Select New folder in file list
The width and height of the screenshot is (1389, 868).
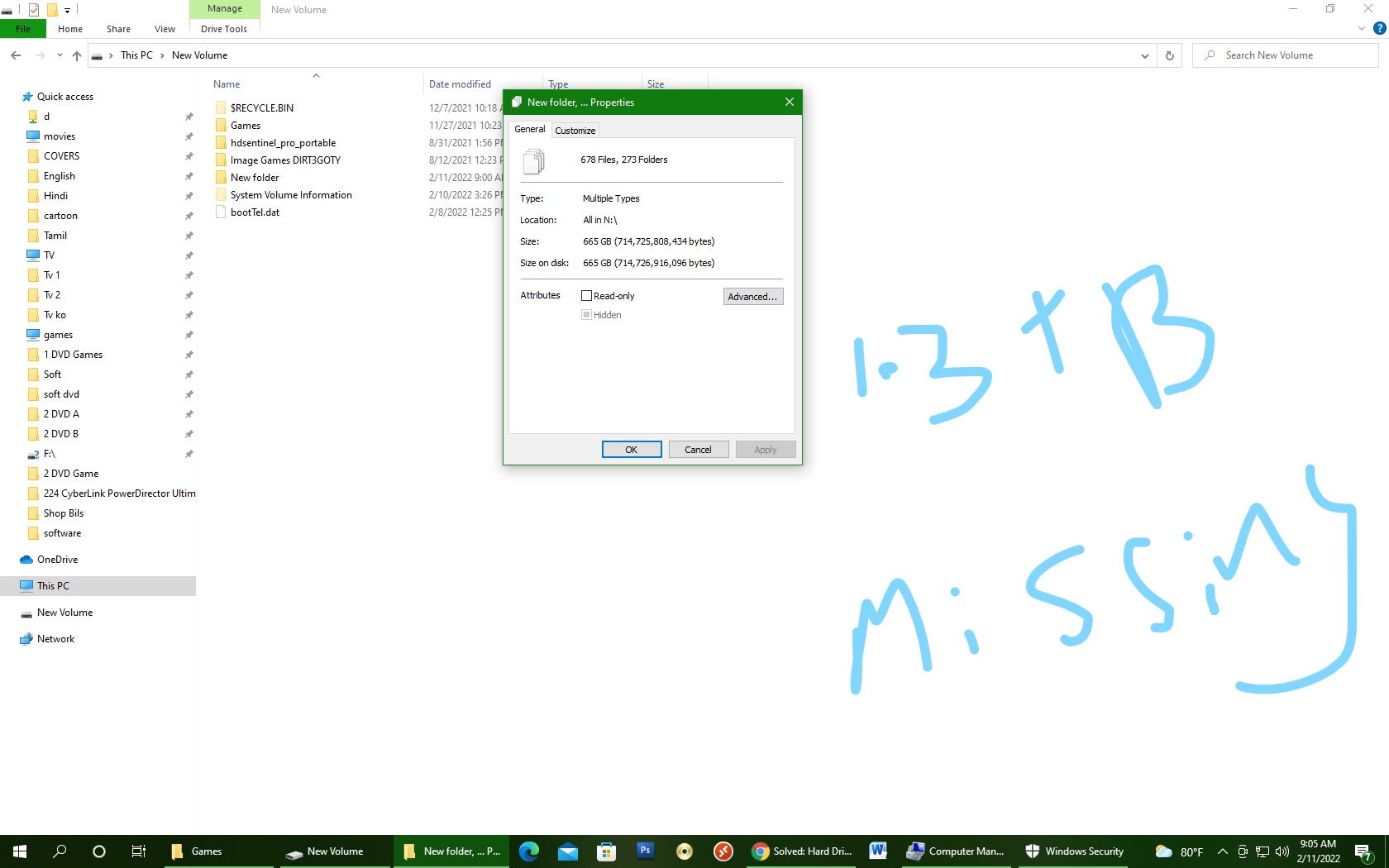255,178
